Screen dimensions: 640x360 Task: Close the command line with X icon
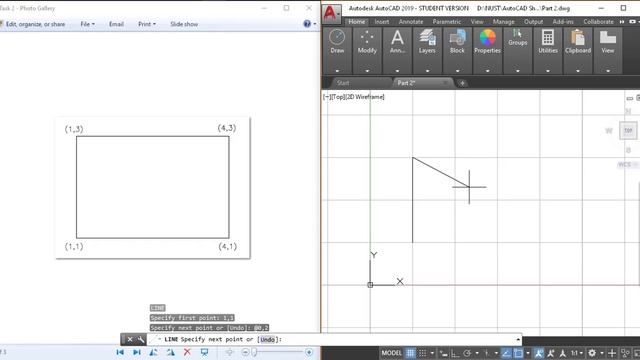tap(130, 339)
